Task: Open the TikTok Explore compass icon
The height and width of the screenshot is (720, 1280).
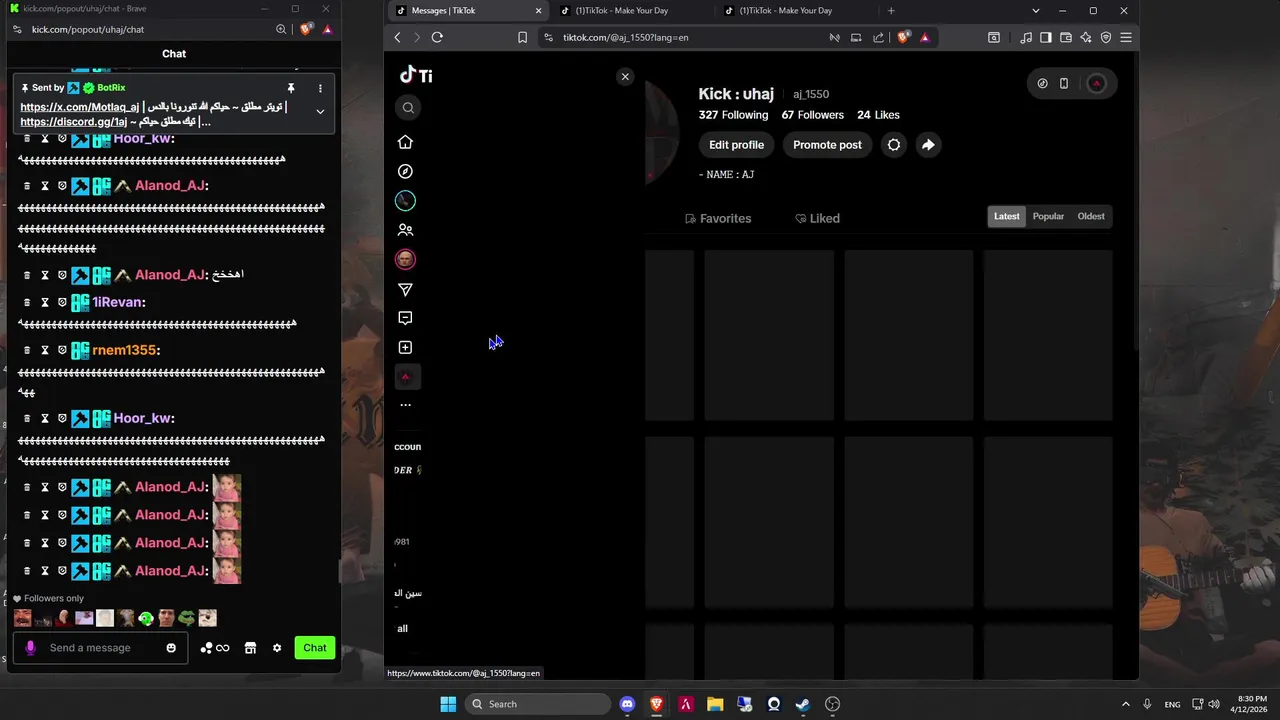Action: [405, 171]
